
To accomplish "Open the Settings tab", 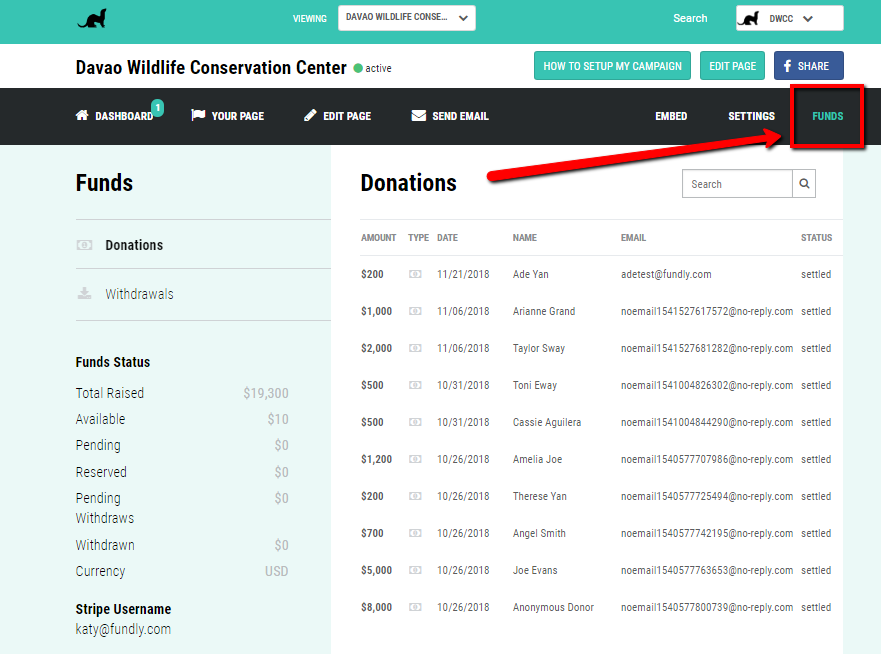I will pos(751,116).
